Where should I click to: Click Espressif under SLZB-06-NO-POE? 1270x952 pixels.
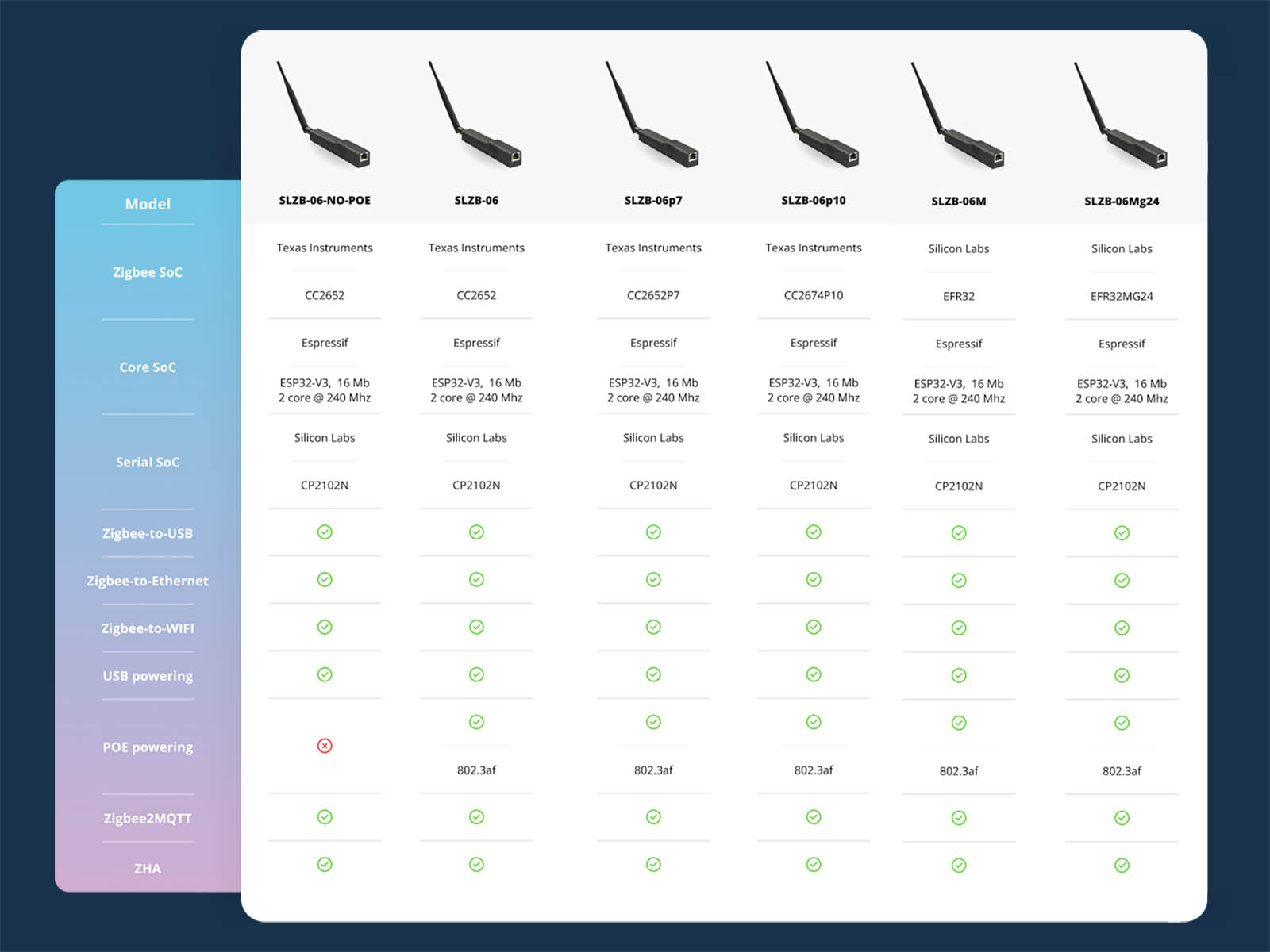[325, 343]
